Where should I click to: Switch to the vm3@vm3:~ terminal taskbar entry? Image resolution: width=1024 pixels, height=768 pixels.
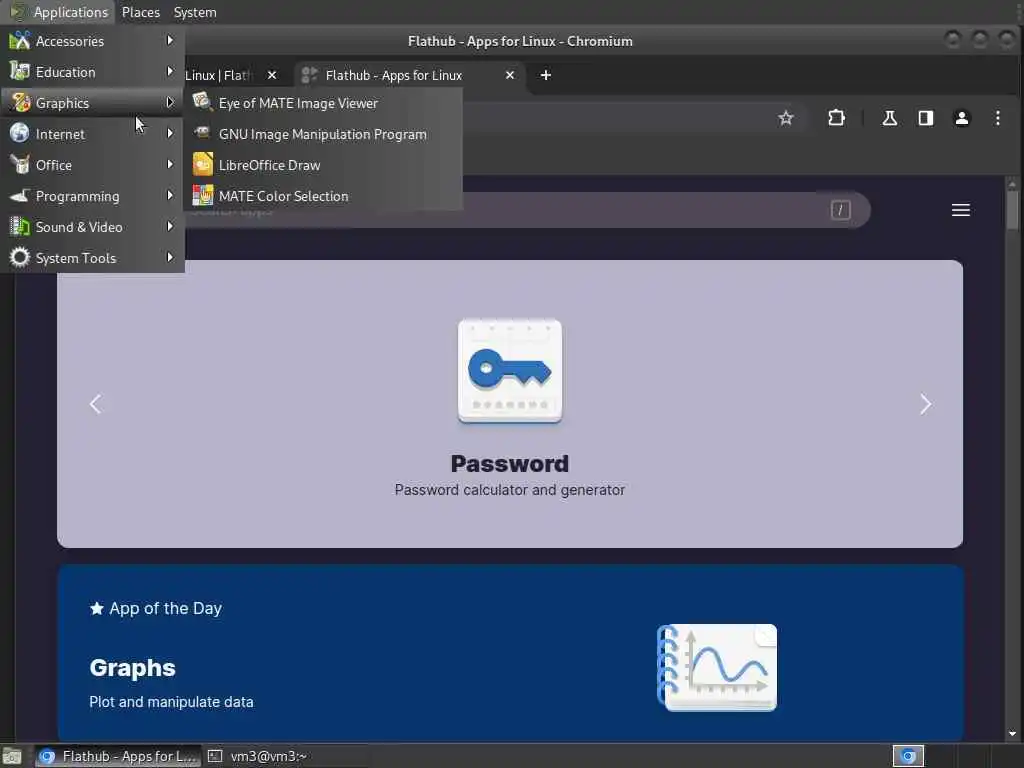point(259,756)
